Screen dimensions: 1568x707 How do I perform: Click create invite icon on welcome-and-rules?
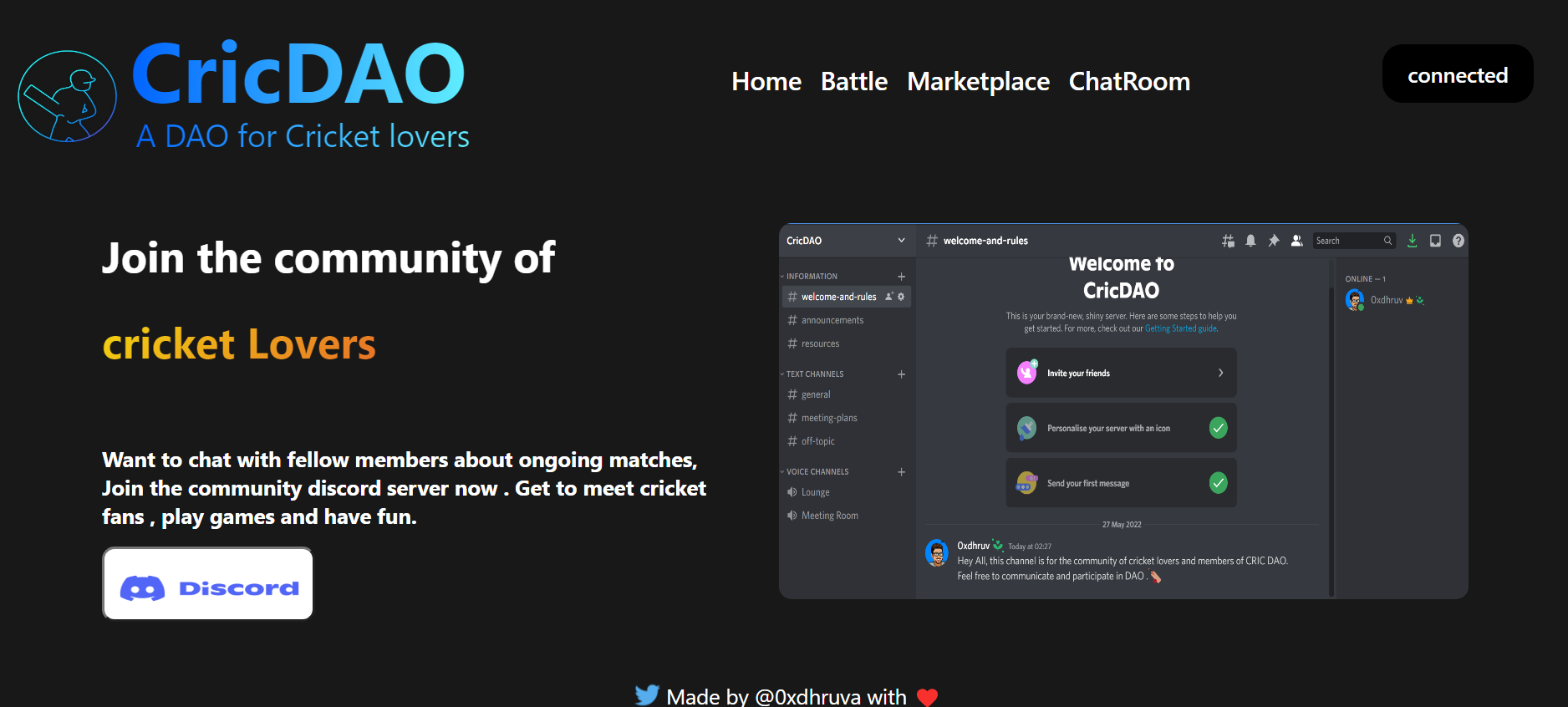point(889,297)
